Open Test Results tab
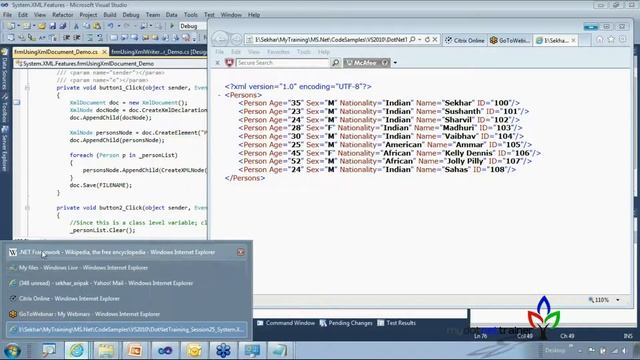The height and width of the screenshot is (360, 640). coord(396,323)
